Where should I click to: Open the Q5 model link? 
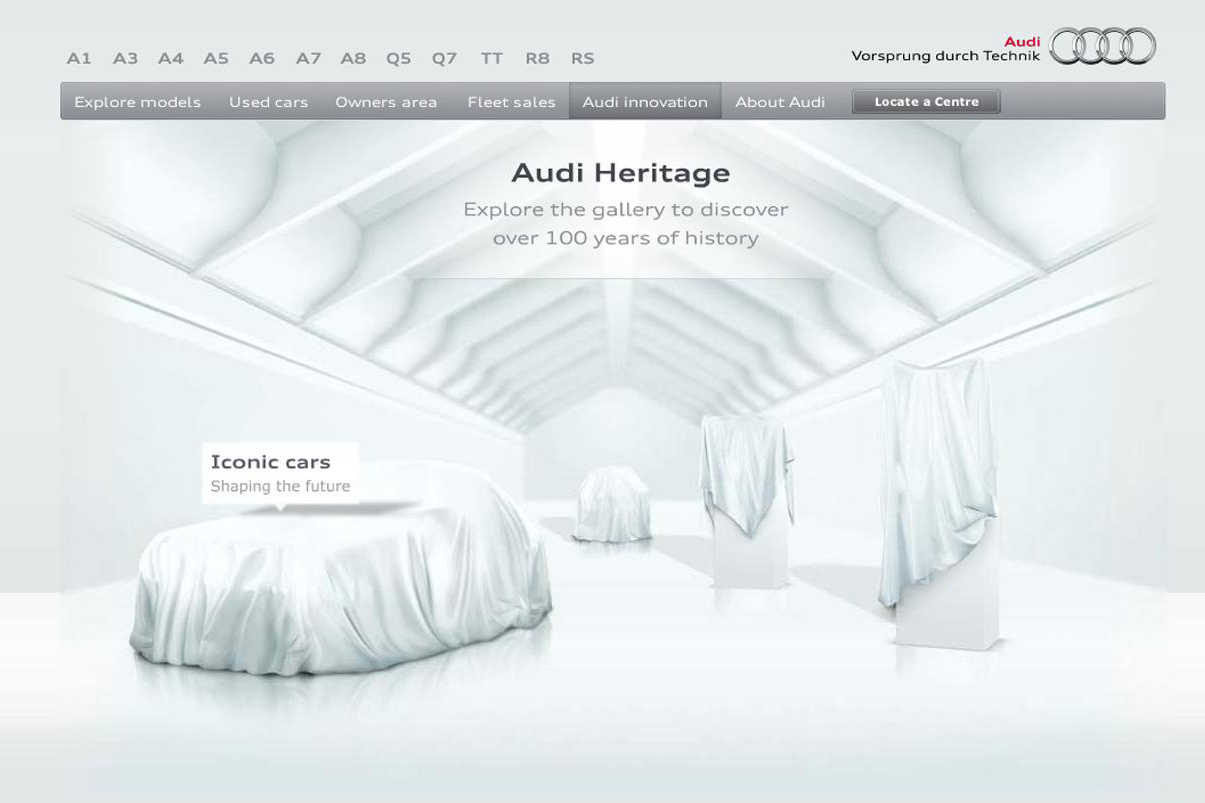tap(398, 58)
